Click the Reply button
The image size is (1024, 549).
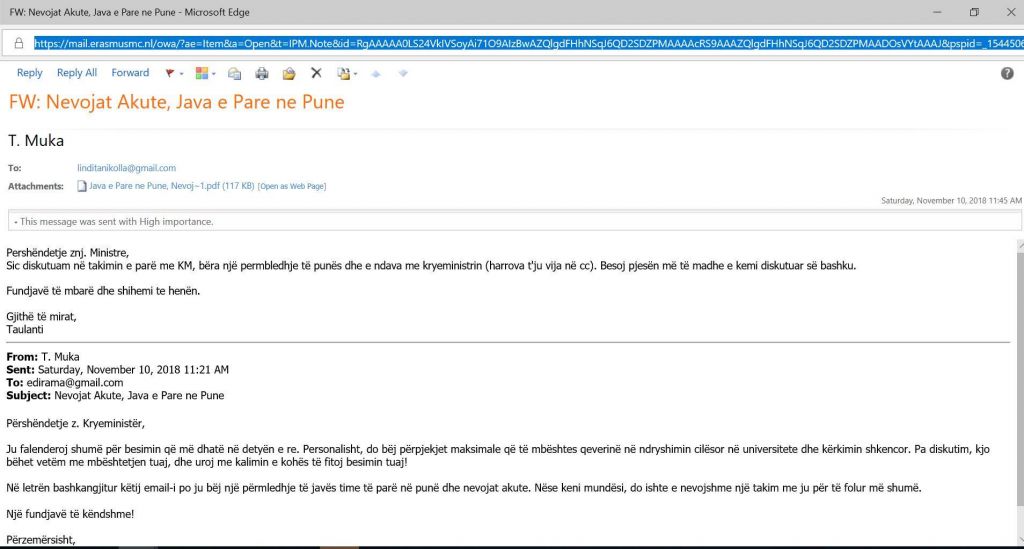[x=30, y=73]
